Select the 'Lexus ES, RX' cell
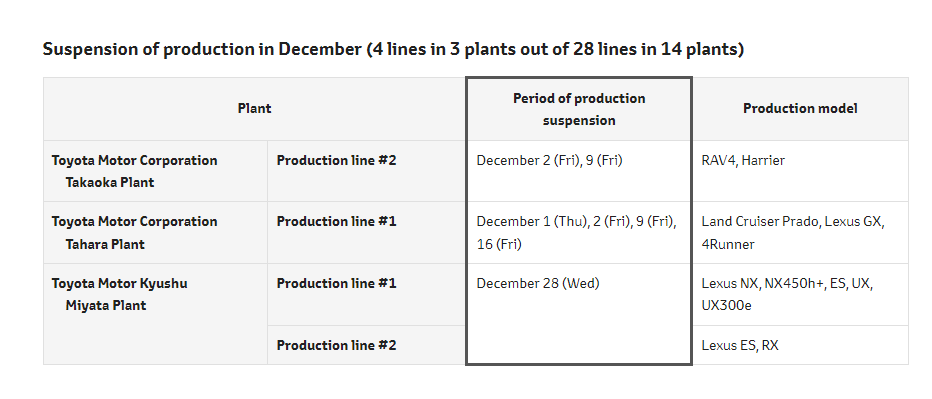 tap(800, 345)
